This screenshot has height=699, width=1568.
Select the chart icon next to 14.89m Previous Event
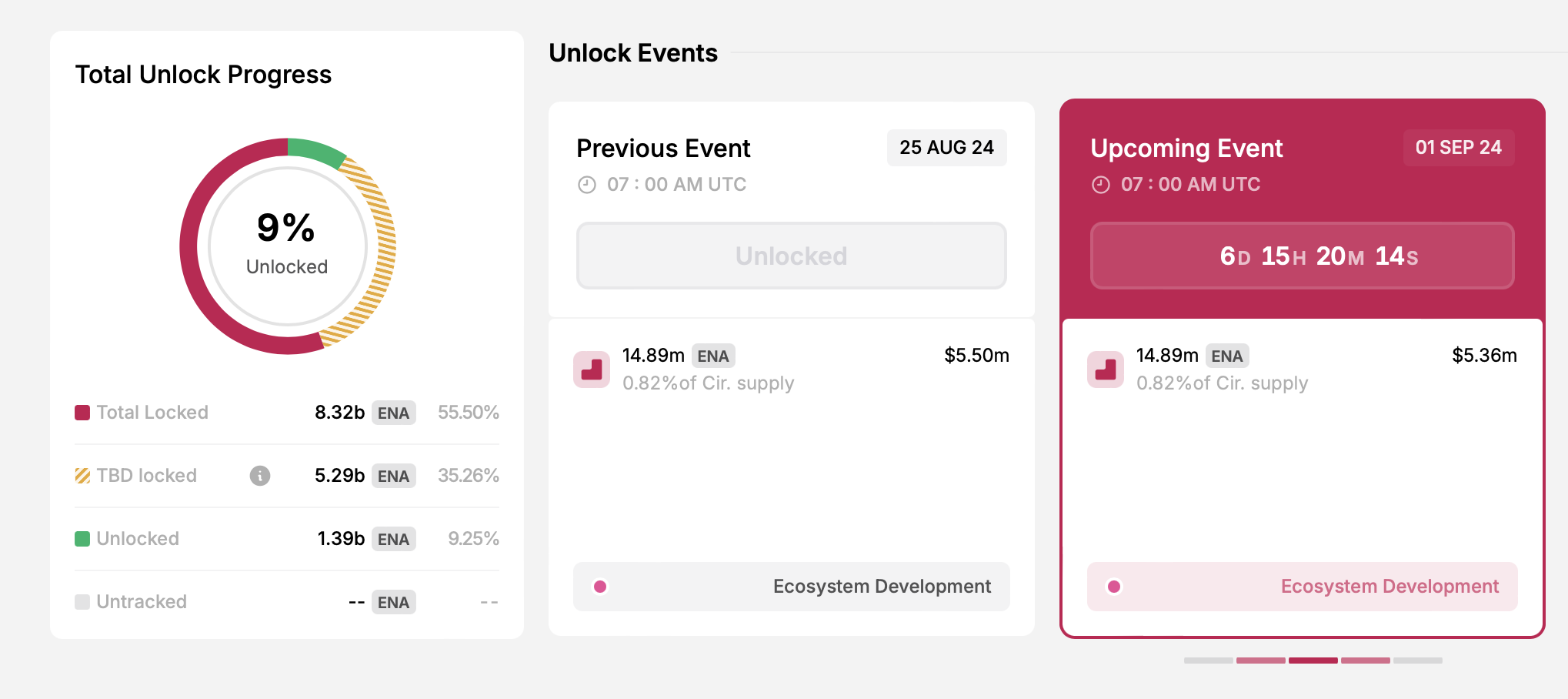tap(591, 370)
